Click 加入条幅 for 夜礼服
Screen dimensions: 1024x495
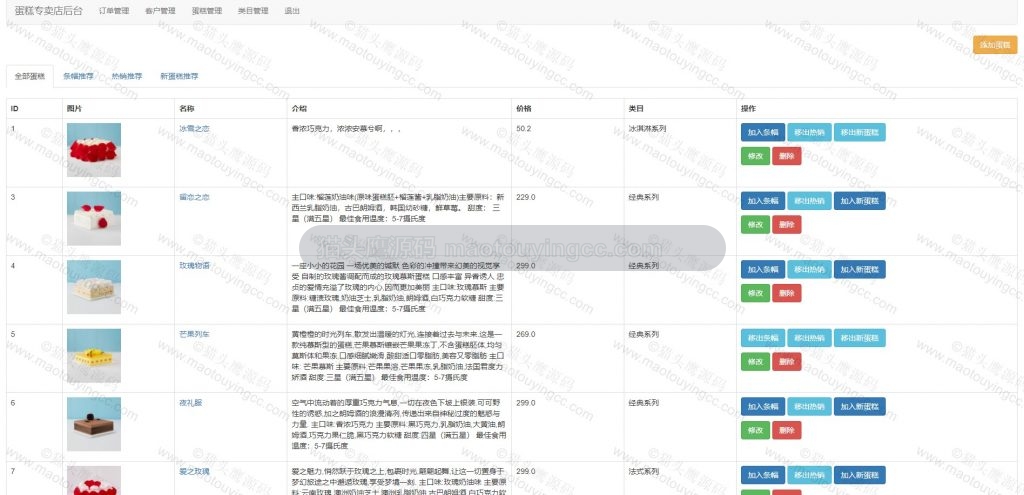763,406
